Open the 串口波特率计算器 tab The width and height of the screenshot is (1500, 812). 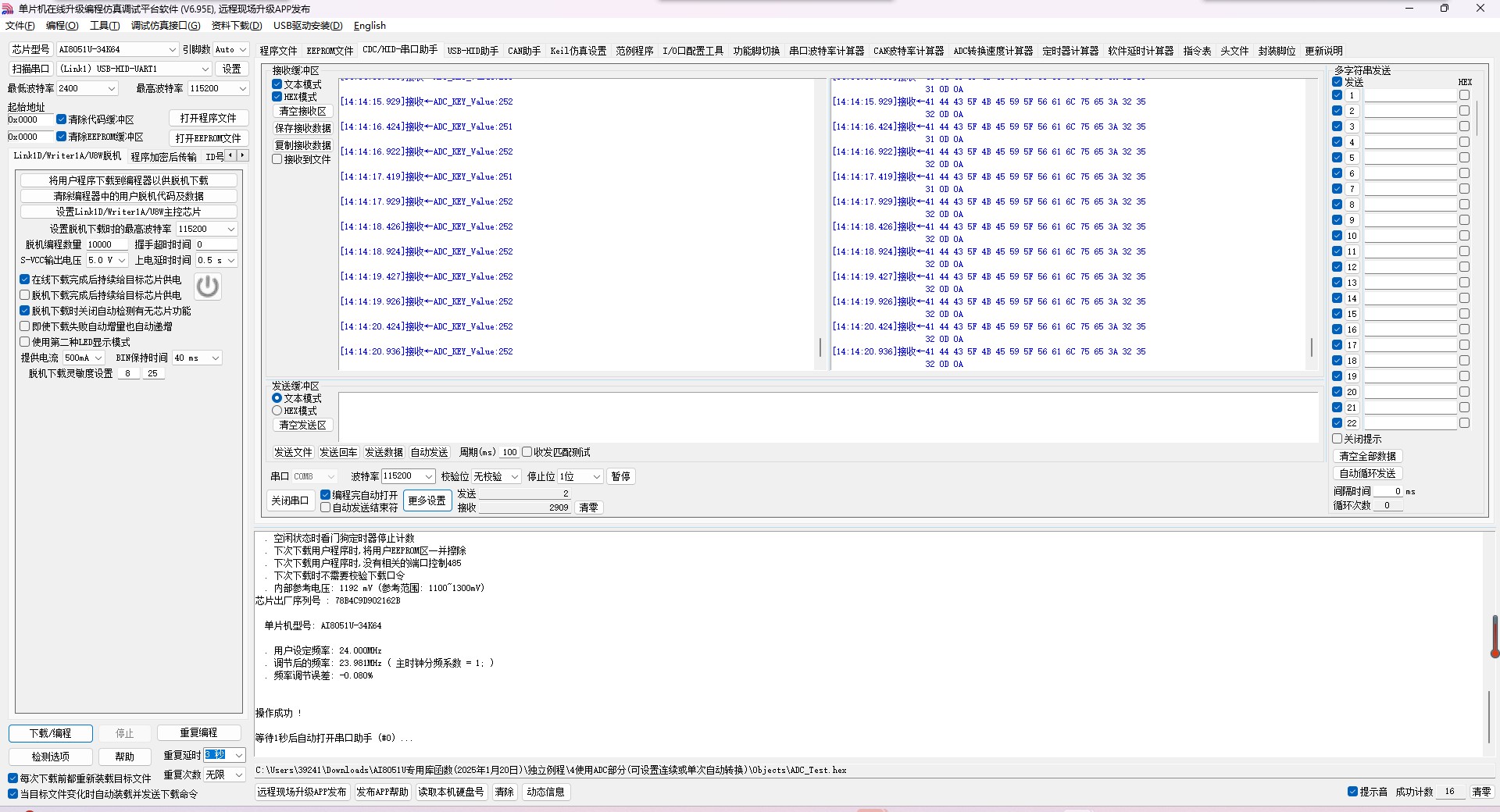point(827,51)
